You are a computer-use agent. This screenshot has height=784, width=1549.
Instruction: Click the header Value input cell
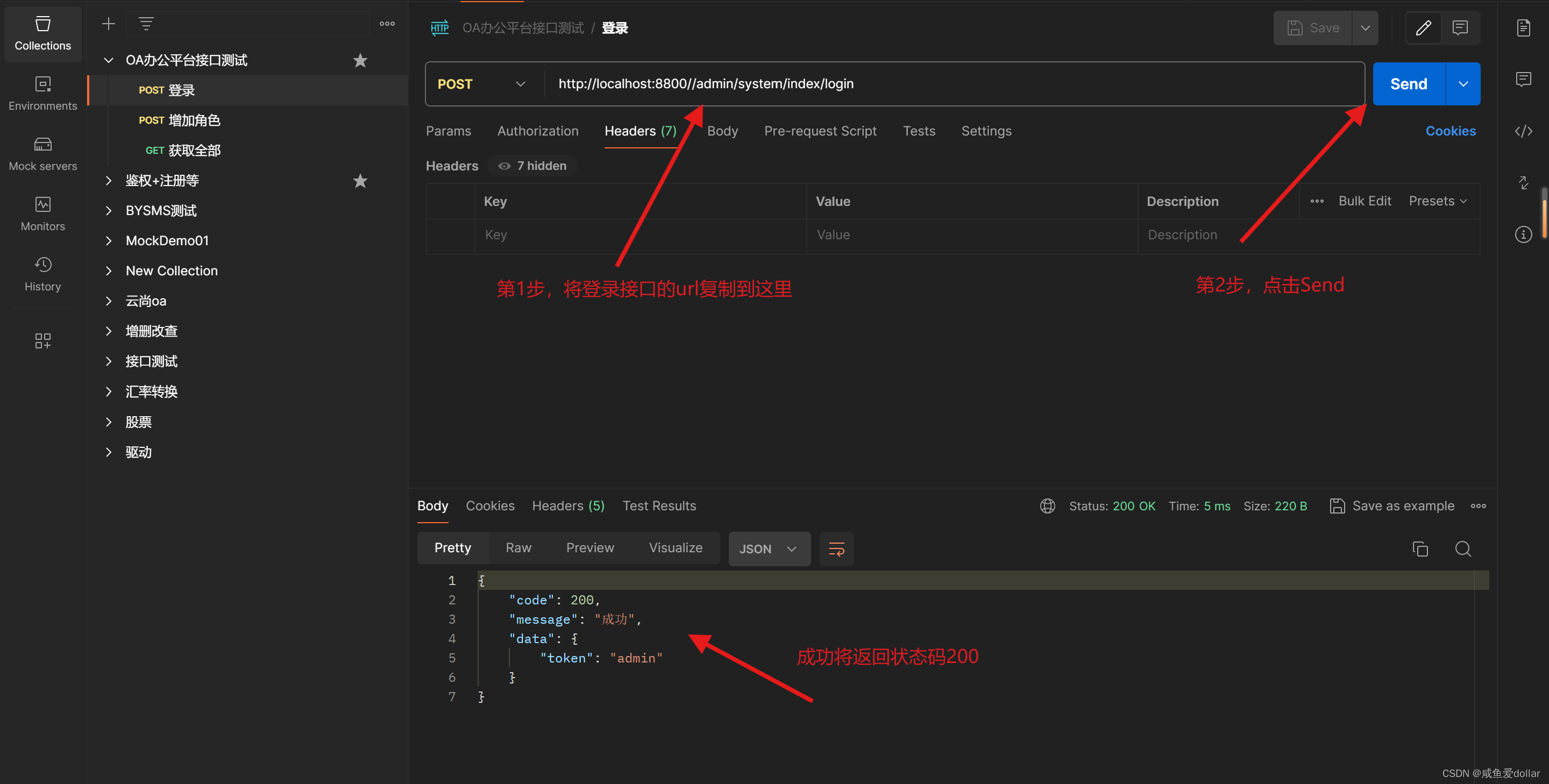(x=972, y=234)
